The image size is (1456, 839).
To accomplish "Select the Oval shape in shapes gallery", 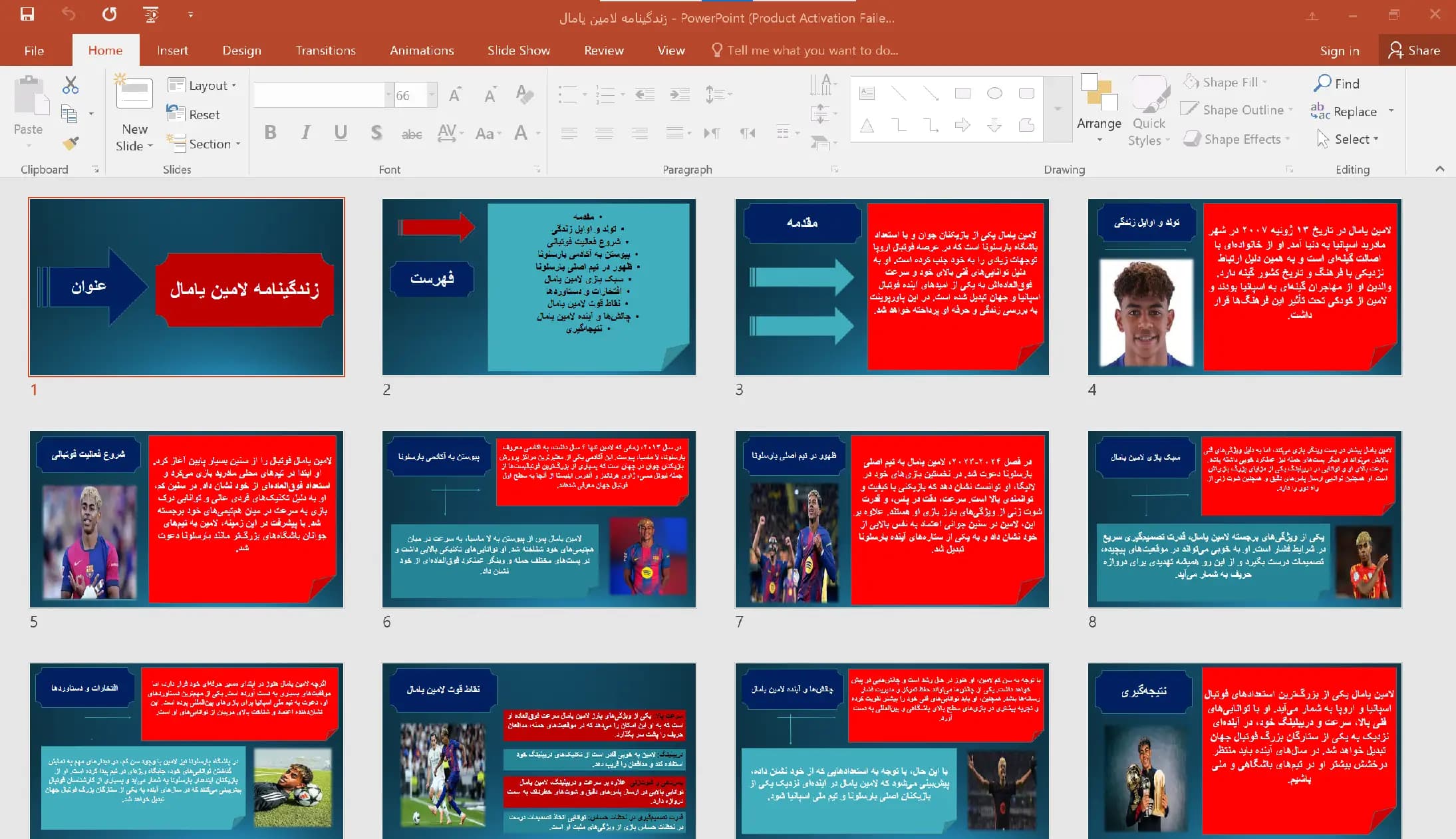I will [994, 93].
